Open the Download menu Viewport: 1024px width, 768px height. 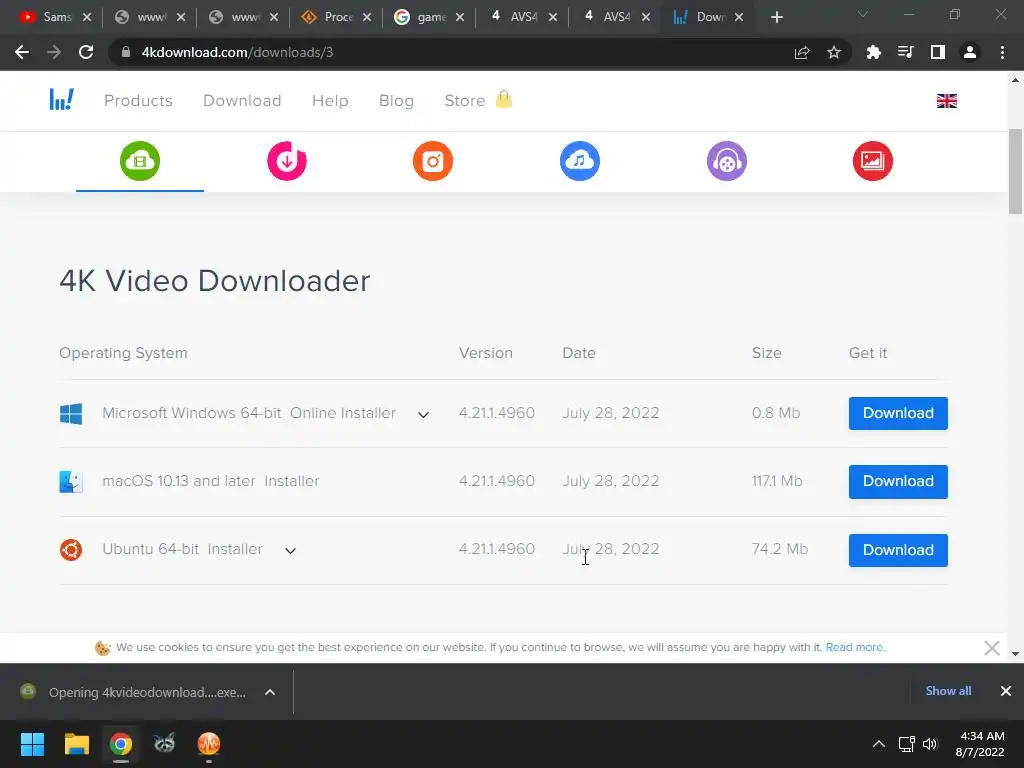pyautogui.click(x=242, y=101)
